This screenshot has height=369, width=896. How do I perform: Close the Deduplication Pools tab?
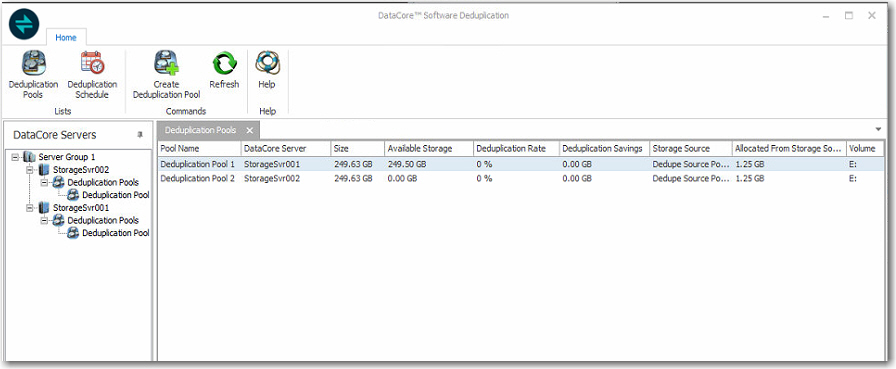click(x=250, y=130)
